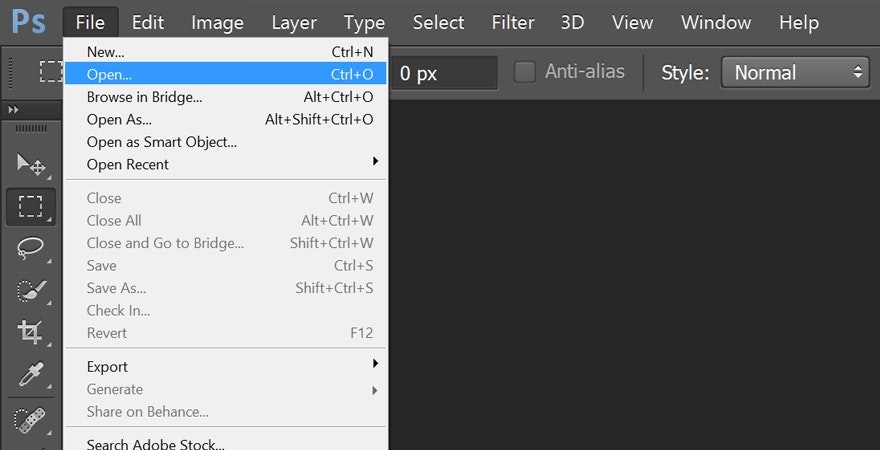The height and width of the screenshot is (450, 880).
Task: Select the Rectangular Marquee tool
Action: click(31, 206)
